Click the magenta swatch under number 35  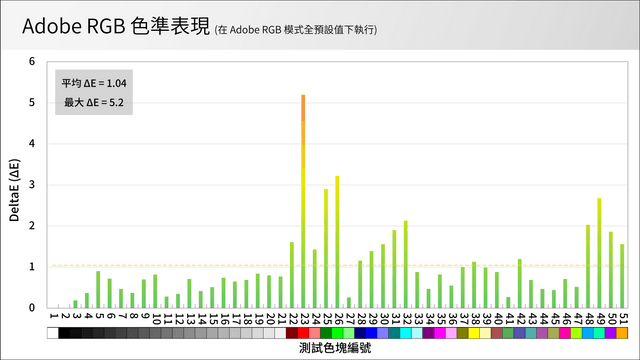tap(440, 333)
